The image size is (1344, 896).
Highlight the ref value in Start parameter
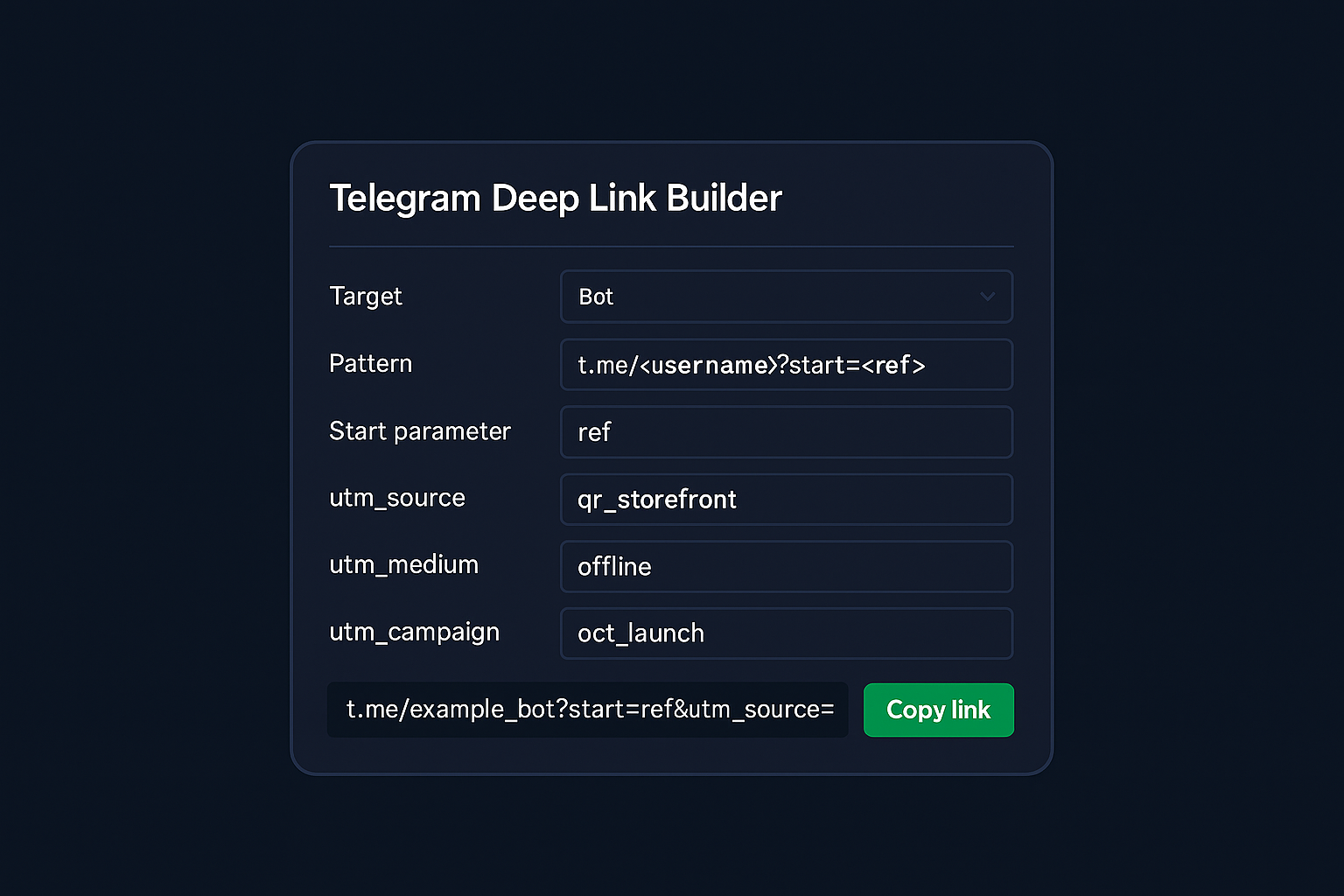click(x=593, y=432)
